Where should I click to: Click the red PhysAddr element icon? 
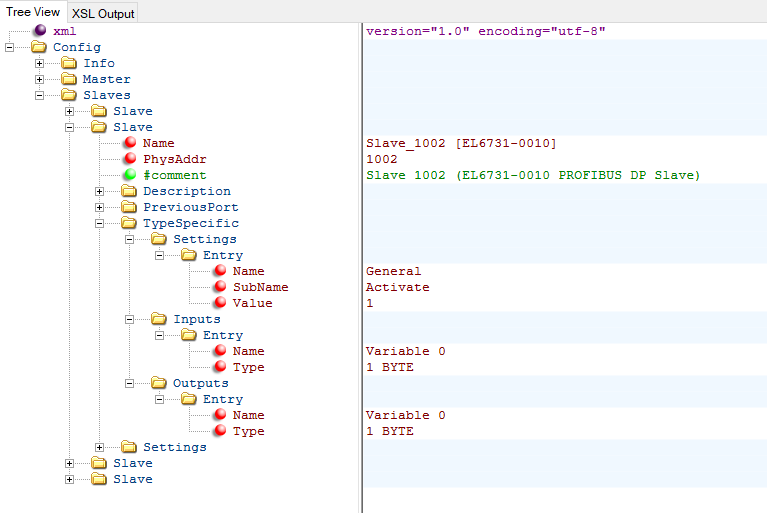129,159
